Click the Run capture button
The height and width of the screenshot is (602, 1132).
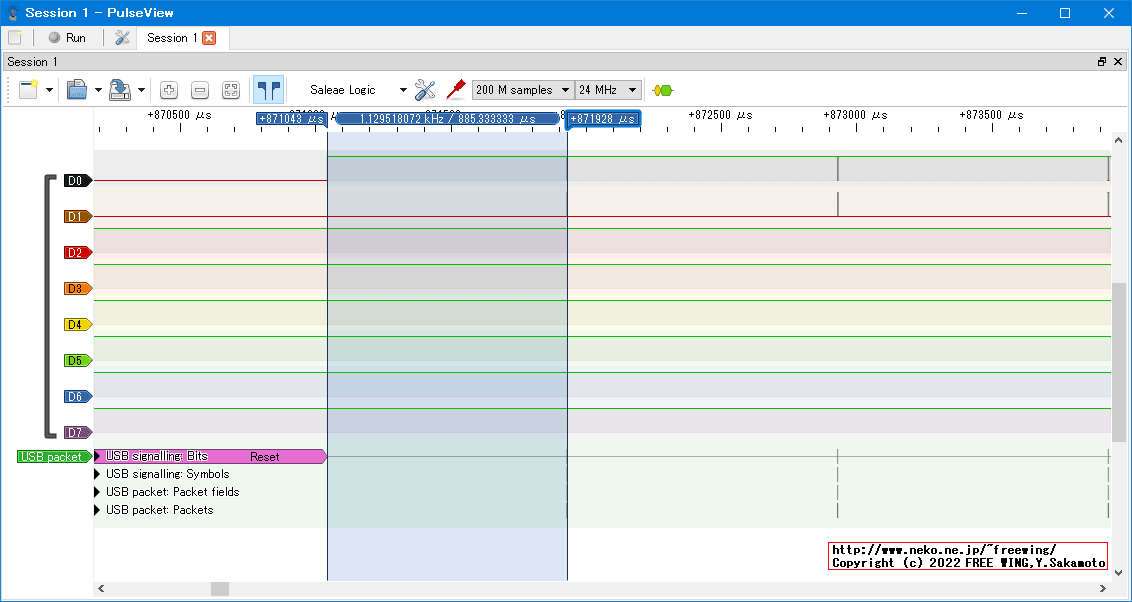[x=67, y=38]
